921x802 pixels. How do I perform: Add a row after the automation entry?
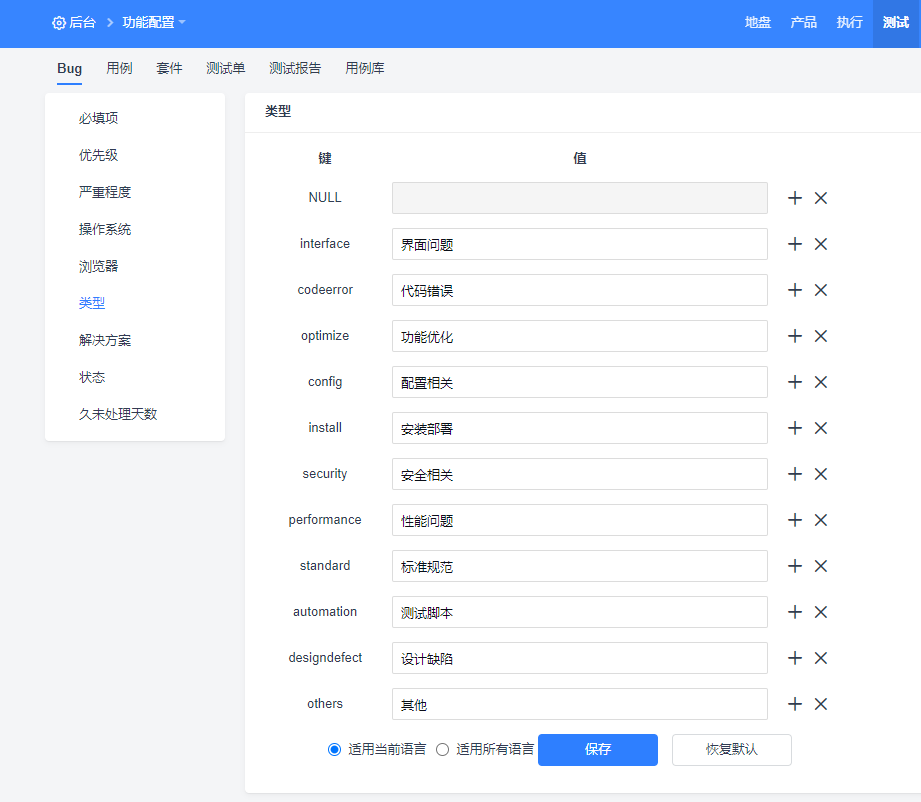(795, 612)
